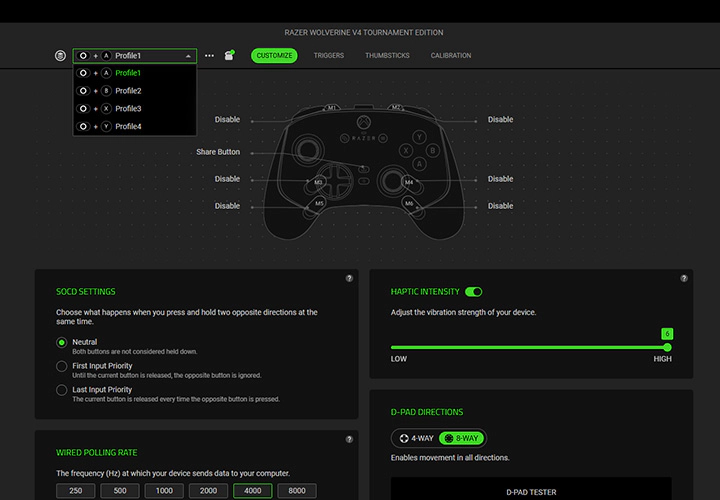This screenshot has height=500, width=720.
Task: Click the onboard profile storage icon
Action: tap(60, 56)
